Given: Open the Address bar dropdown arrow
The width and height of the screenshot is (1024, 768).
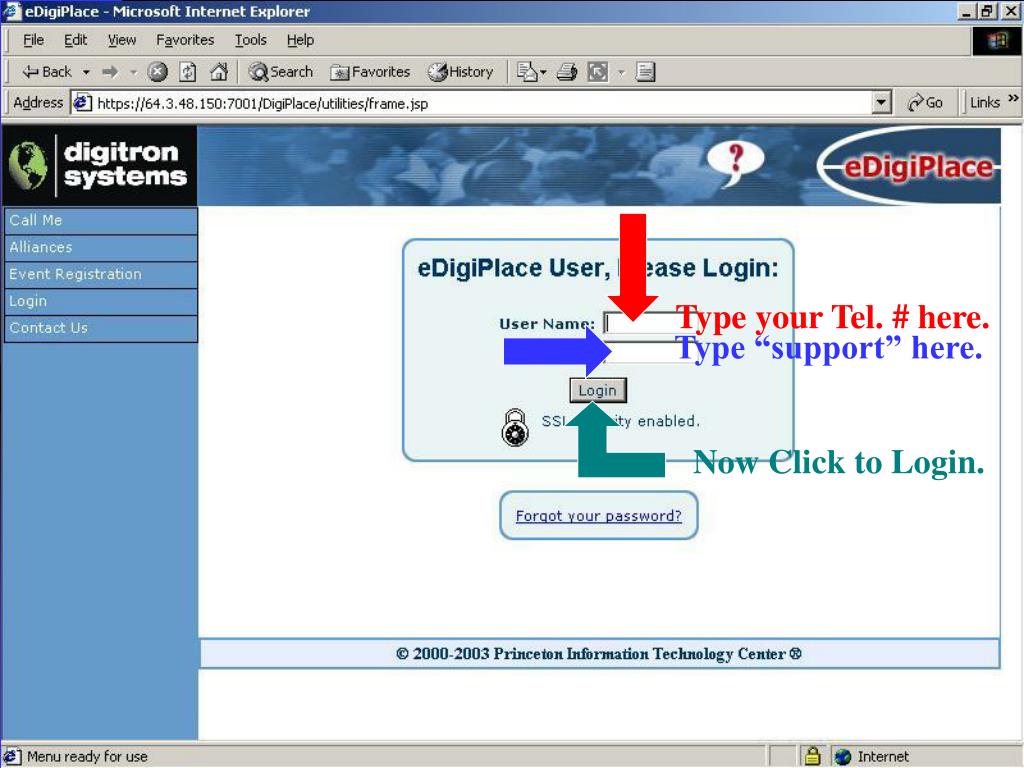Looking at the screenshot, I should 882,103.
